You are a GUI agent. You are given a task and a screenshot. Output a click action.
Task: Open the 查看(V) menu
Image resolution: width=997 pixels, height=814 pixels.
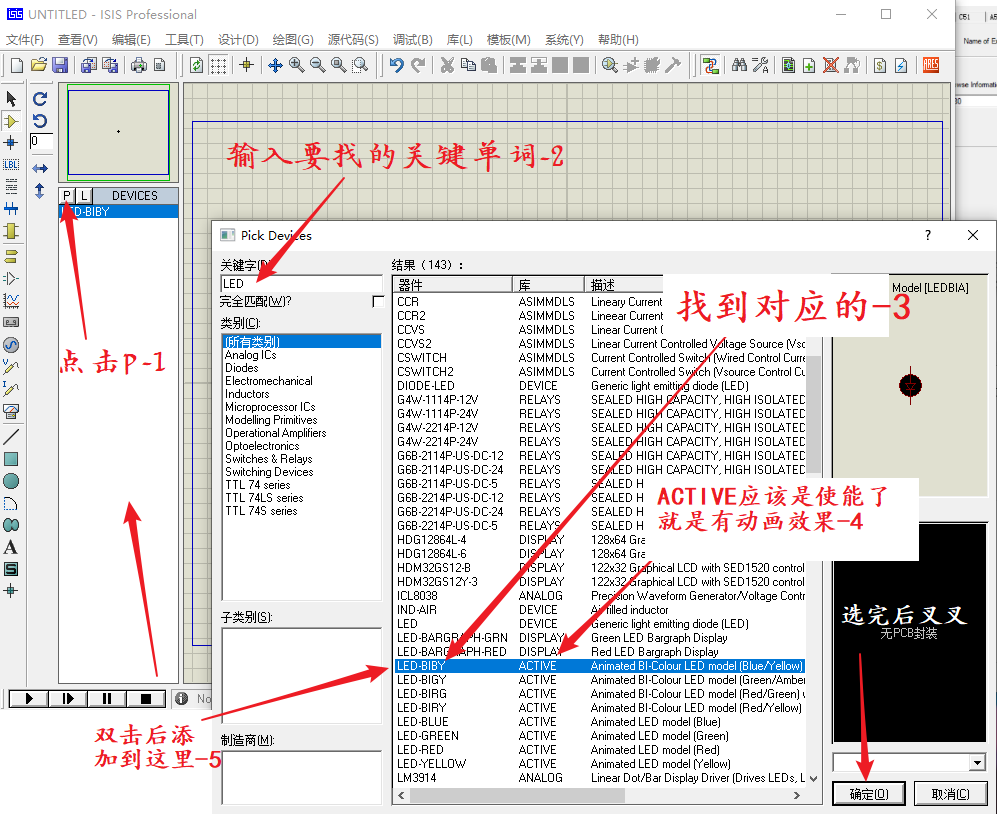pos(78,39)
